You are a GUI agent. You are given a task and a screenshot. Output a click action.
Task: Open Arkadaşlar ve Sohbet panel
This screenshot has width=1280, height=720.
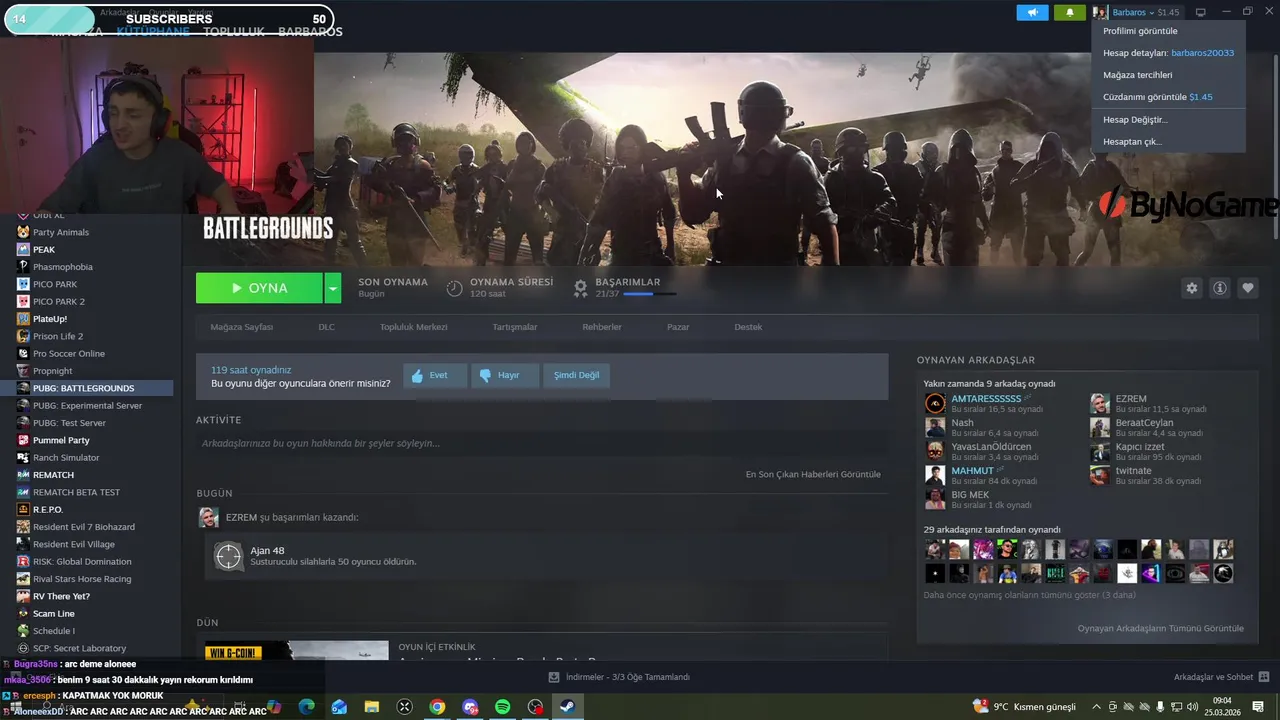pos(1221,677)
